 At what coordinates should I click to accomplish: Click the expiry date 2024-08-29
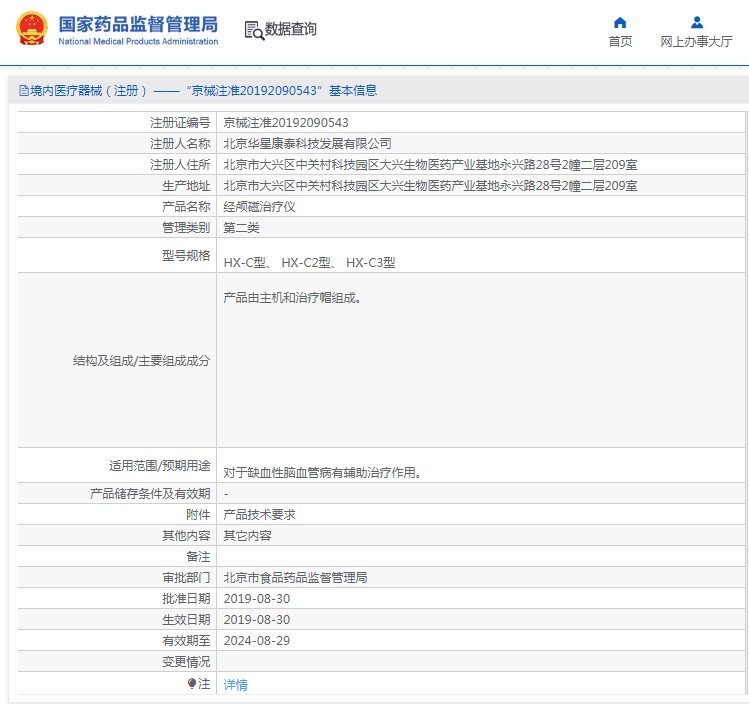(x=256, y=641)
